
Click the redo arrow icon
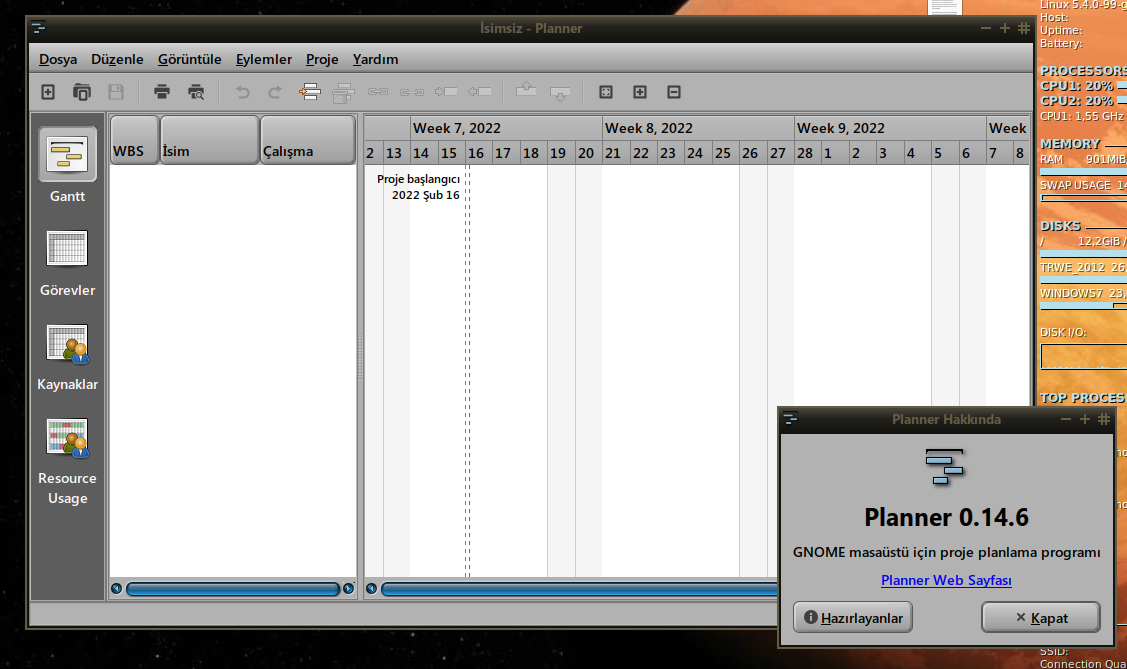(275, 92)
